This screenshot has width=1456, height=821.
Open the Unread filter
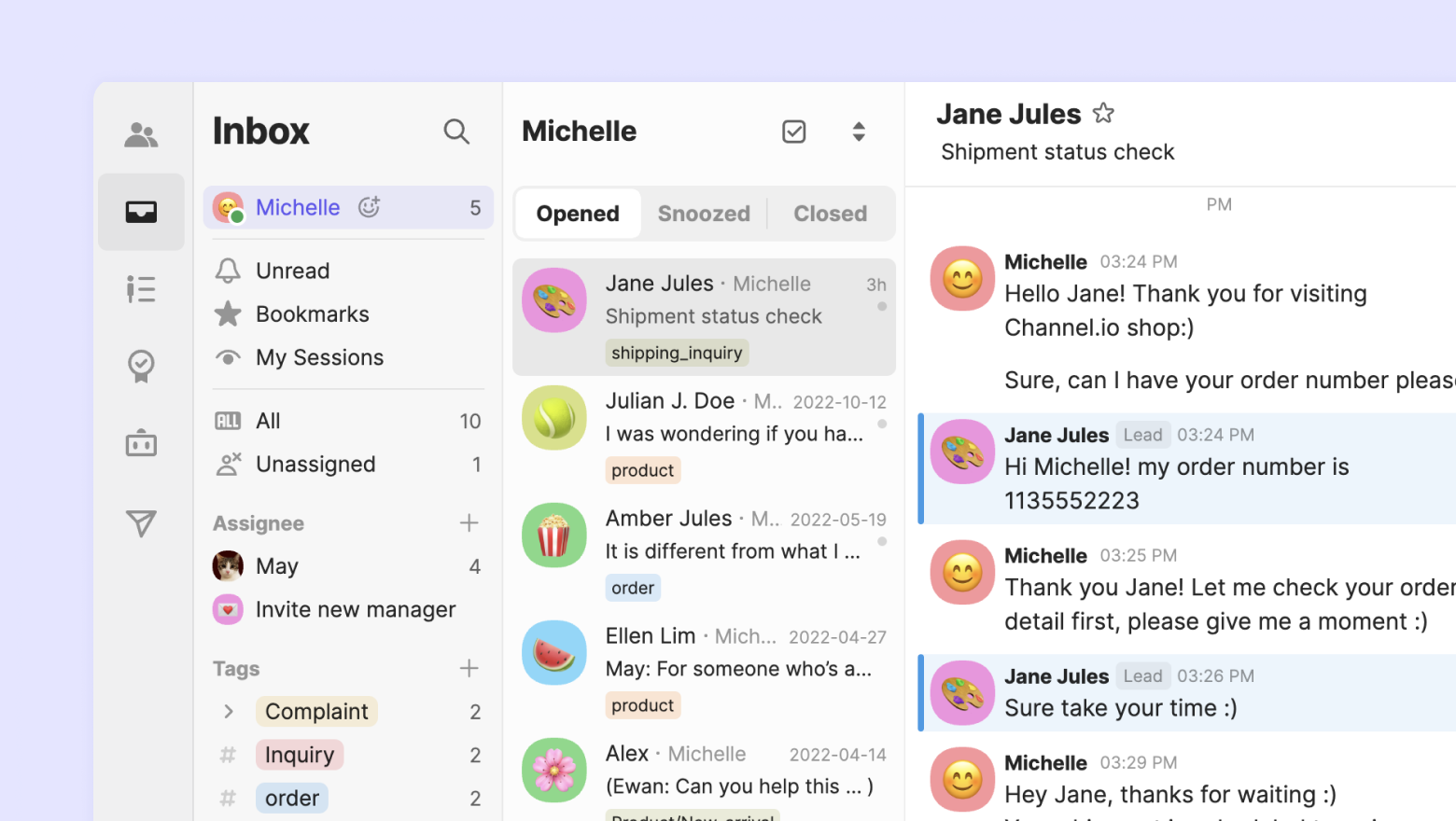(349, 271)
